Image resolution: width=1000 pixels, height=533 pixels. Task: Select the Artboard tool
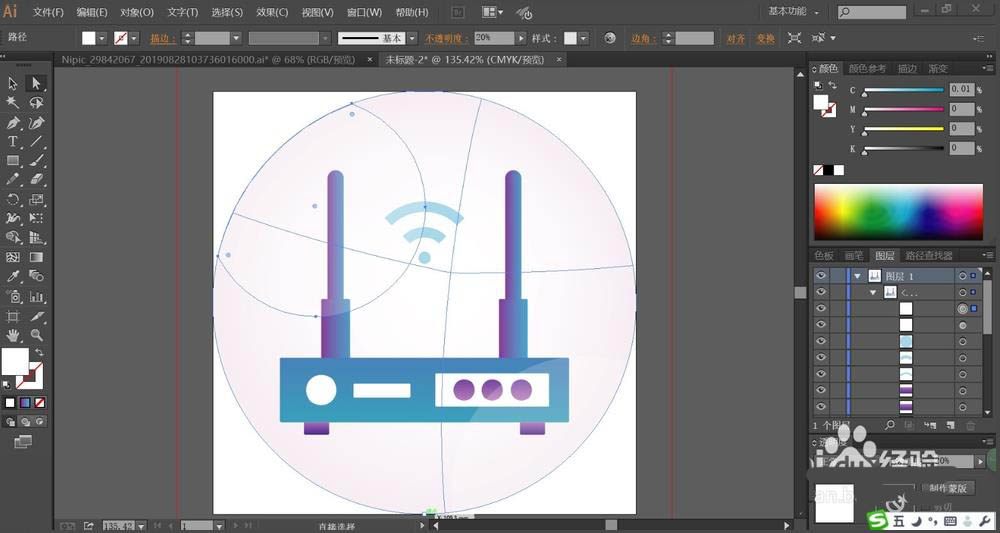coord(13,316)
